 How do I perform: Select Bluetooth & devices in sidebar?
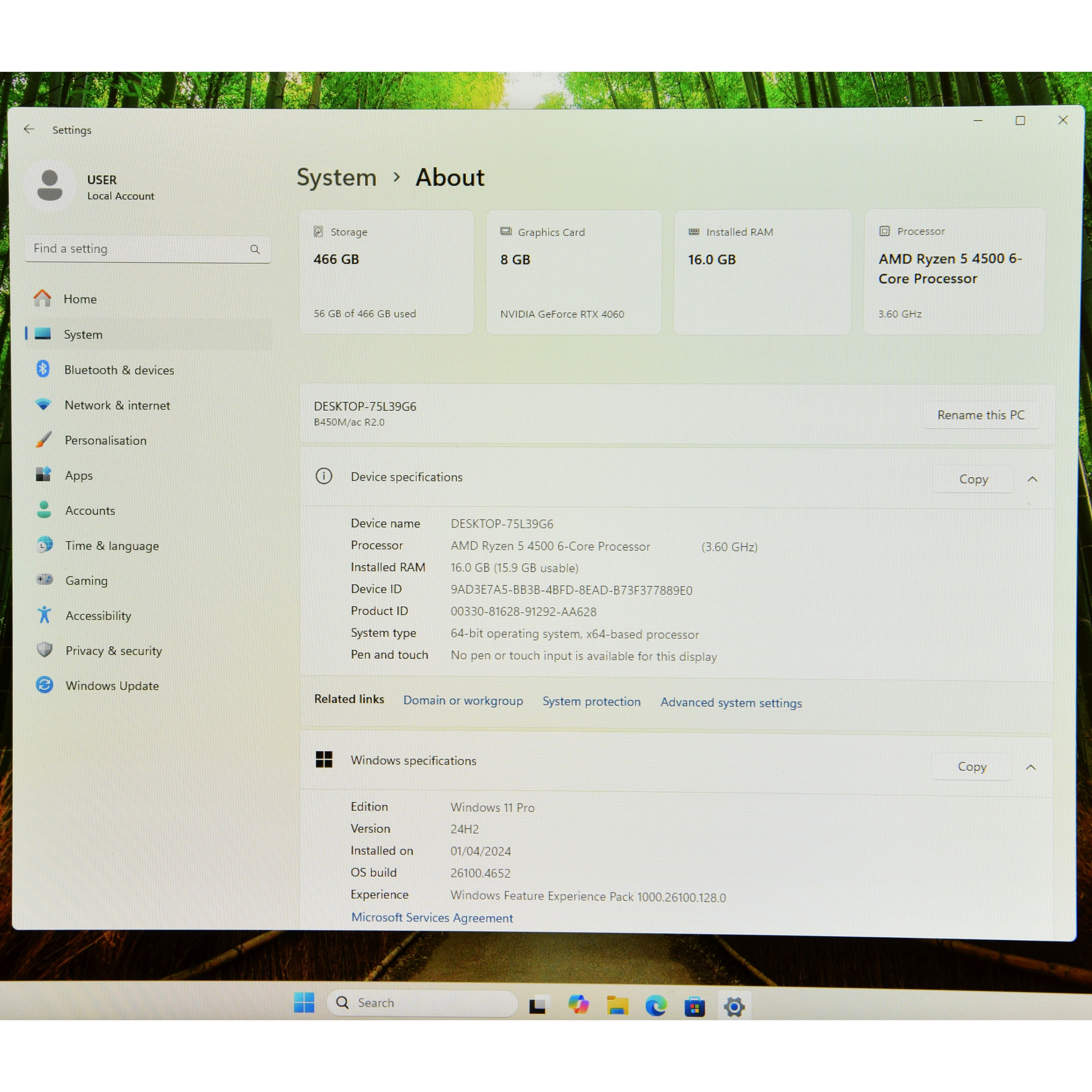click(149, 370)
